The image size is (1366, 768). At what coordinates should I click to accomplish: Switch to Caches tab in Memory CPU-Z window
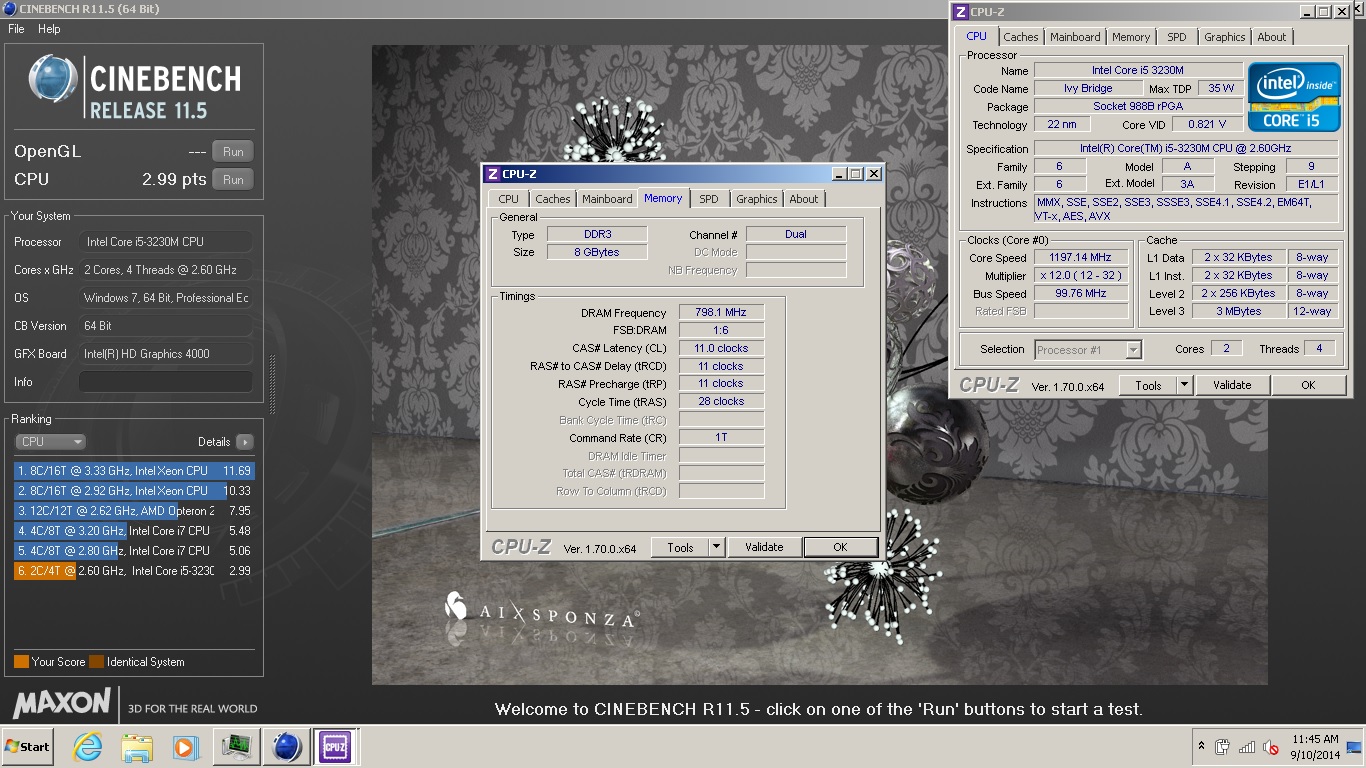pyautogui.click(x=553, y=199)
